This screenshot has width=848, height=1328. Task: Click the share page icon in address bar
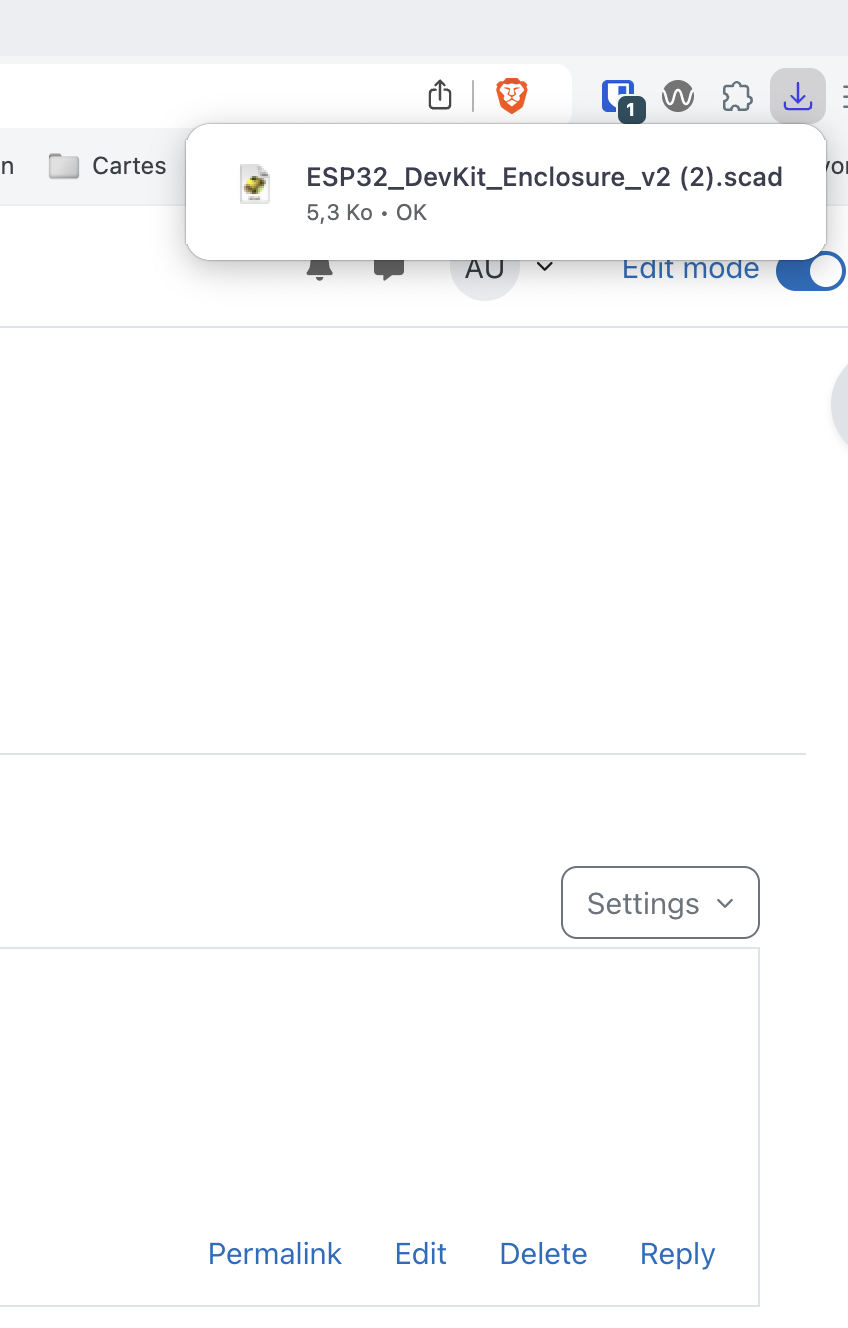[x=440, y=96]
